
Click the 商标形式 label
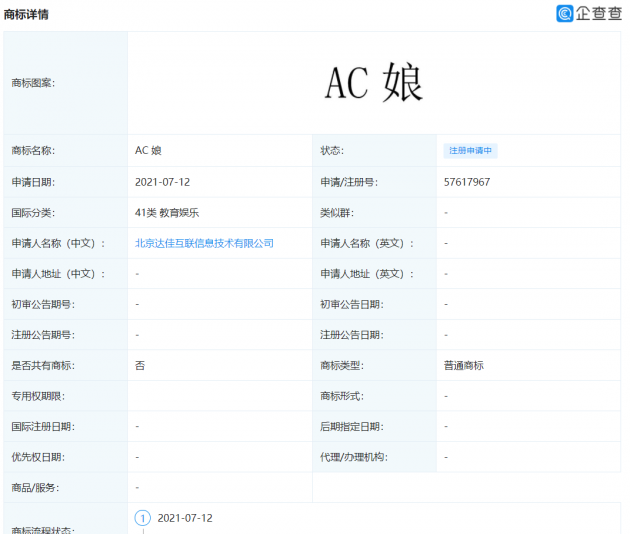pos(342,396)
